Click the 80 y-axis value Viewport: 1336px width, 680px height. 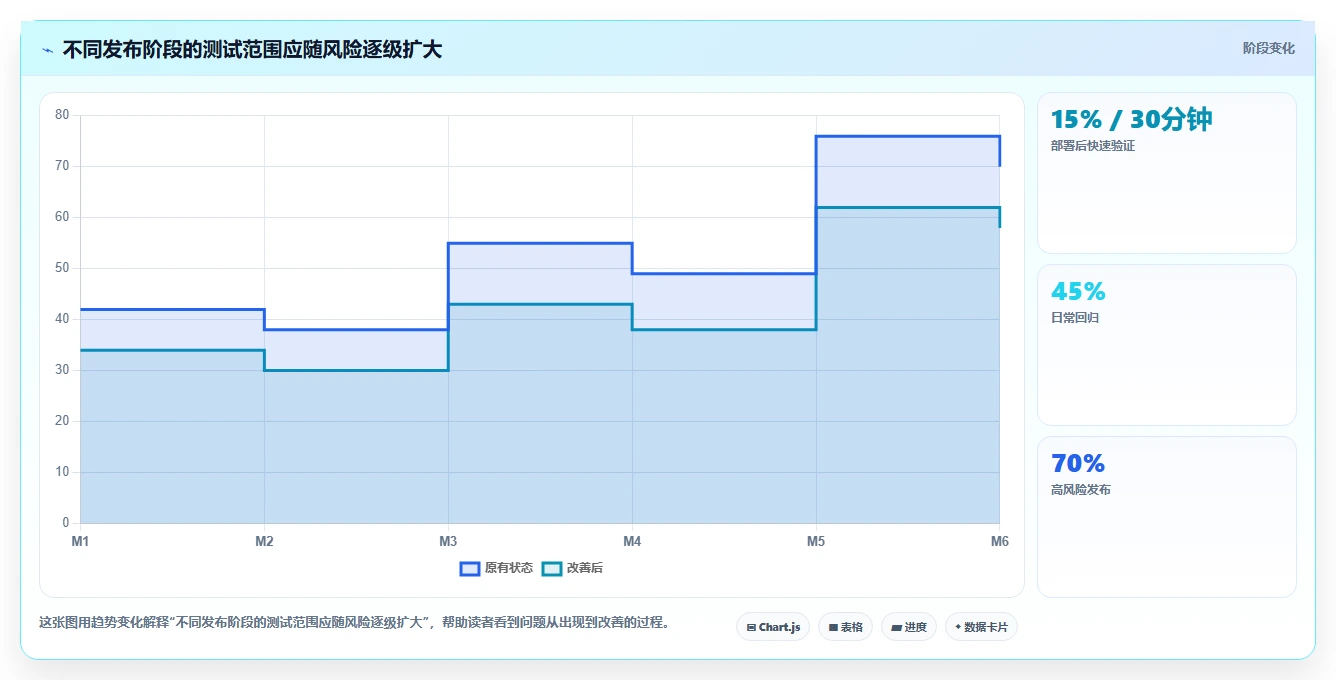[62, 115]
